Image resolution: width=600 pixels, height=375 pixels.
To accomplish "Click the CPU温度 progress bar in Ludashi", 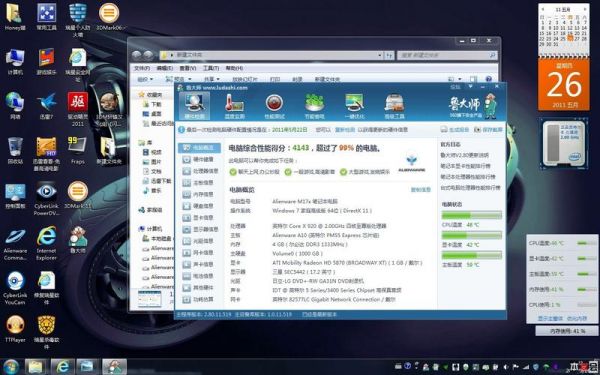I will pos(471,215).
